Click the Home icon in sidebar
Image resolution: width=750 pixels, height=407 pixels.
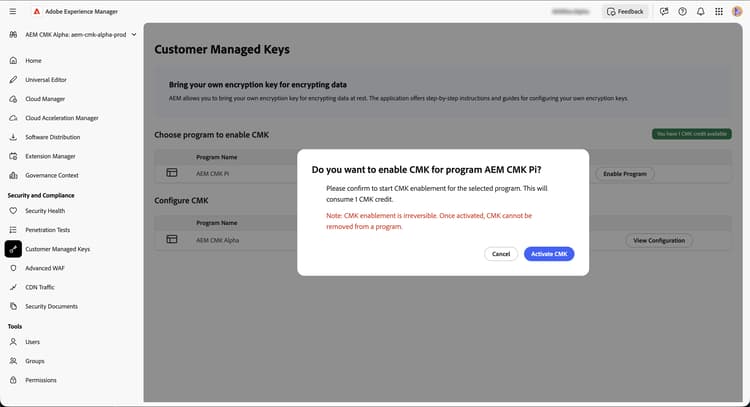13,61
